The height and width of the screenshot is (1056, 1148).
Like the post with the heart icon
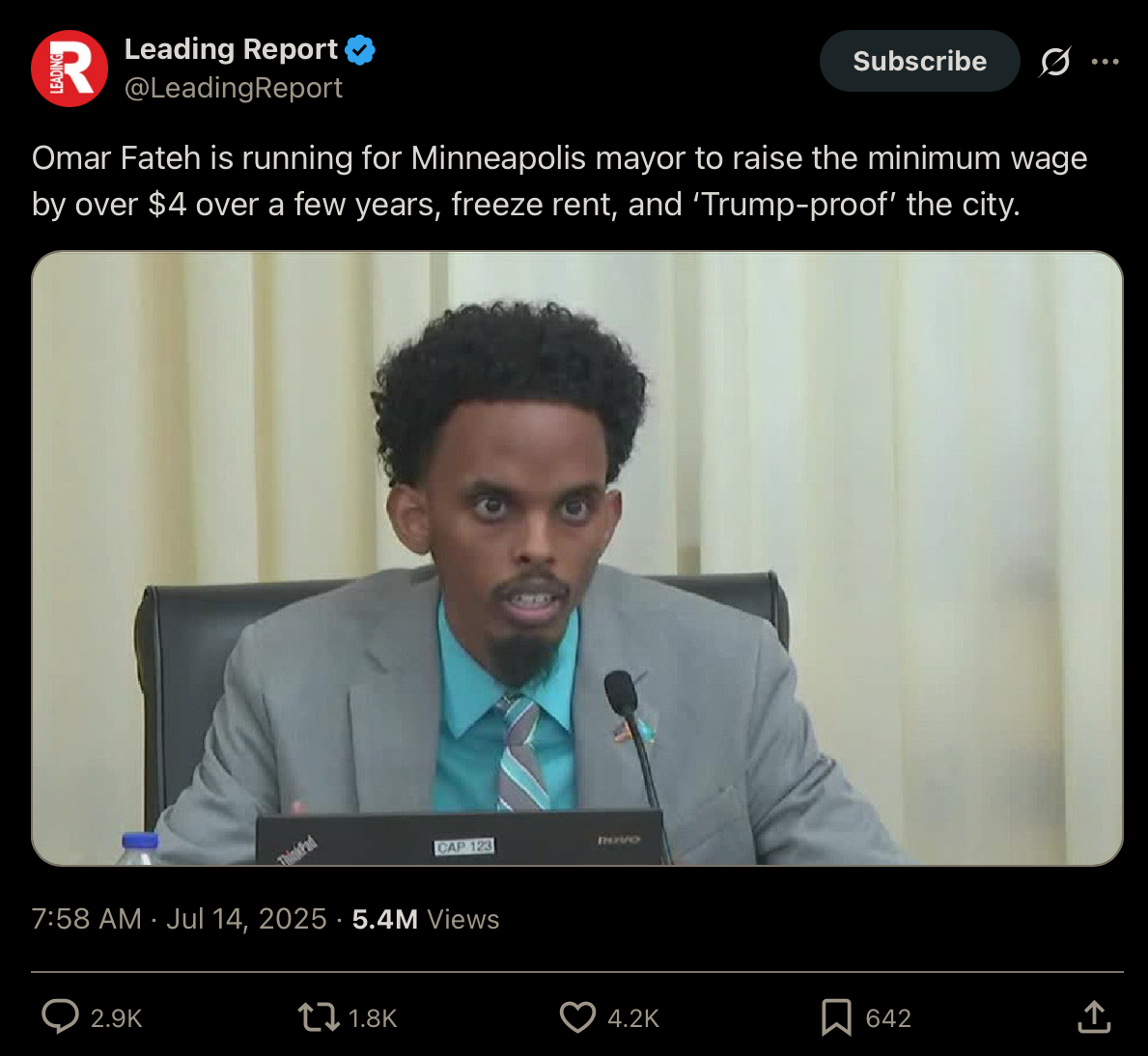pyautogui.click(x=577, y=1017)
